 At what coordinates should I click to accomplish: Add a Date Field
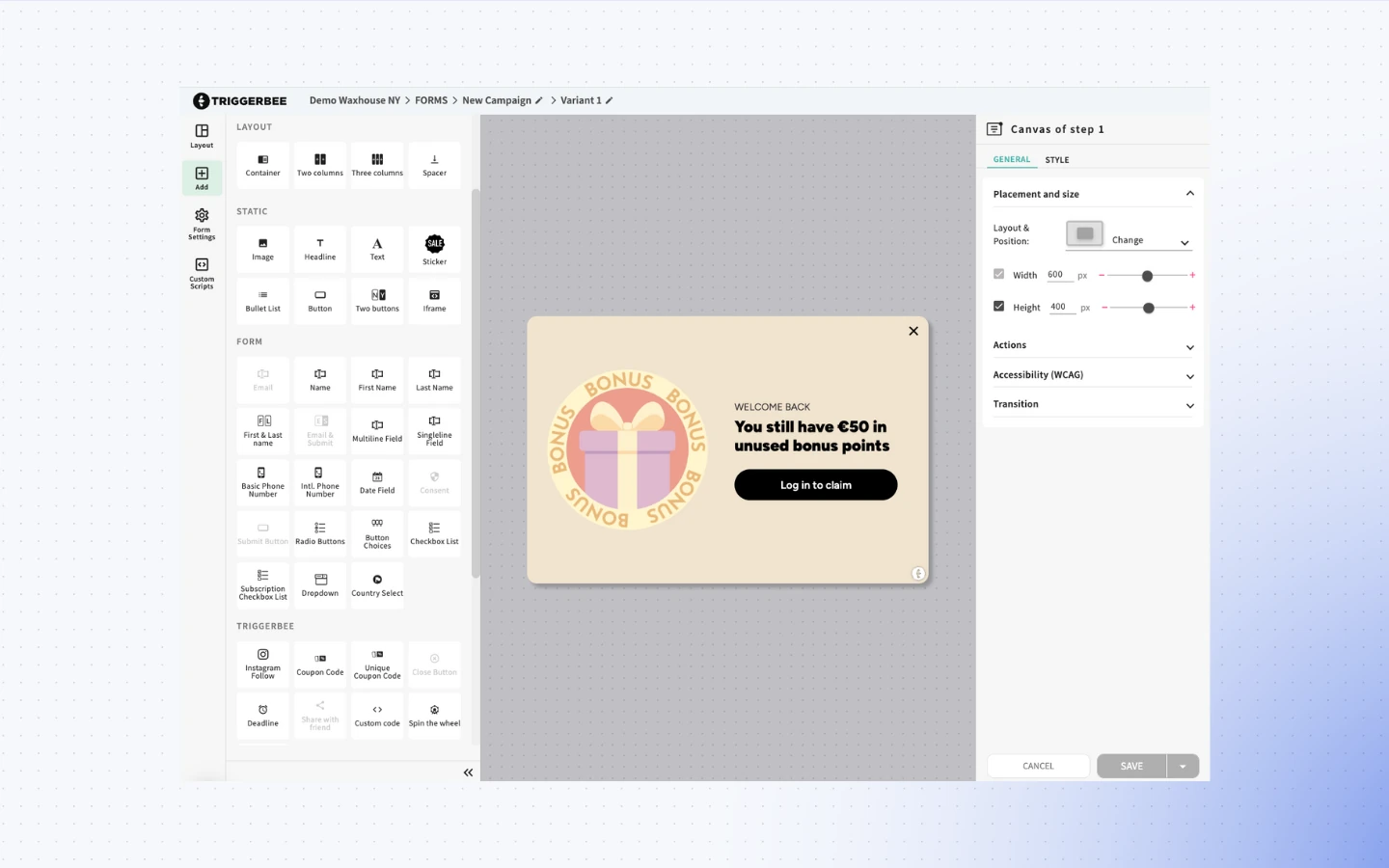click(x=377, y=483)
